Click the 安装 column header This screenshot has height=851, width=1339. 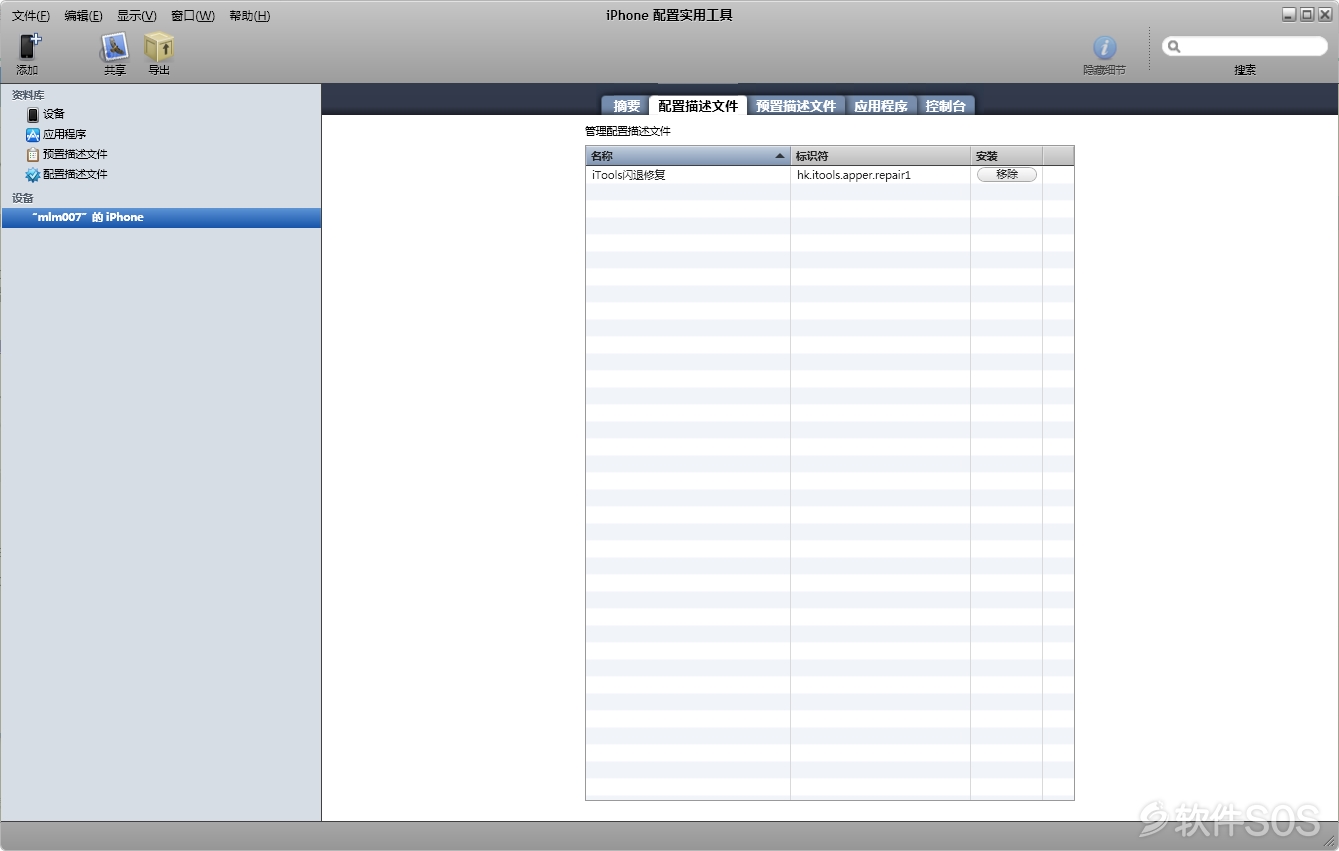(x=1006, y=156)
